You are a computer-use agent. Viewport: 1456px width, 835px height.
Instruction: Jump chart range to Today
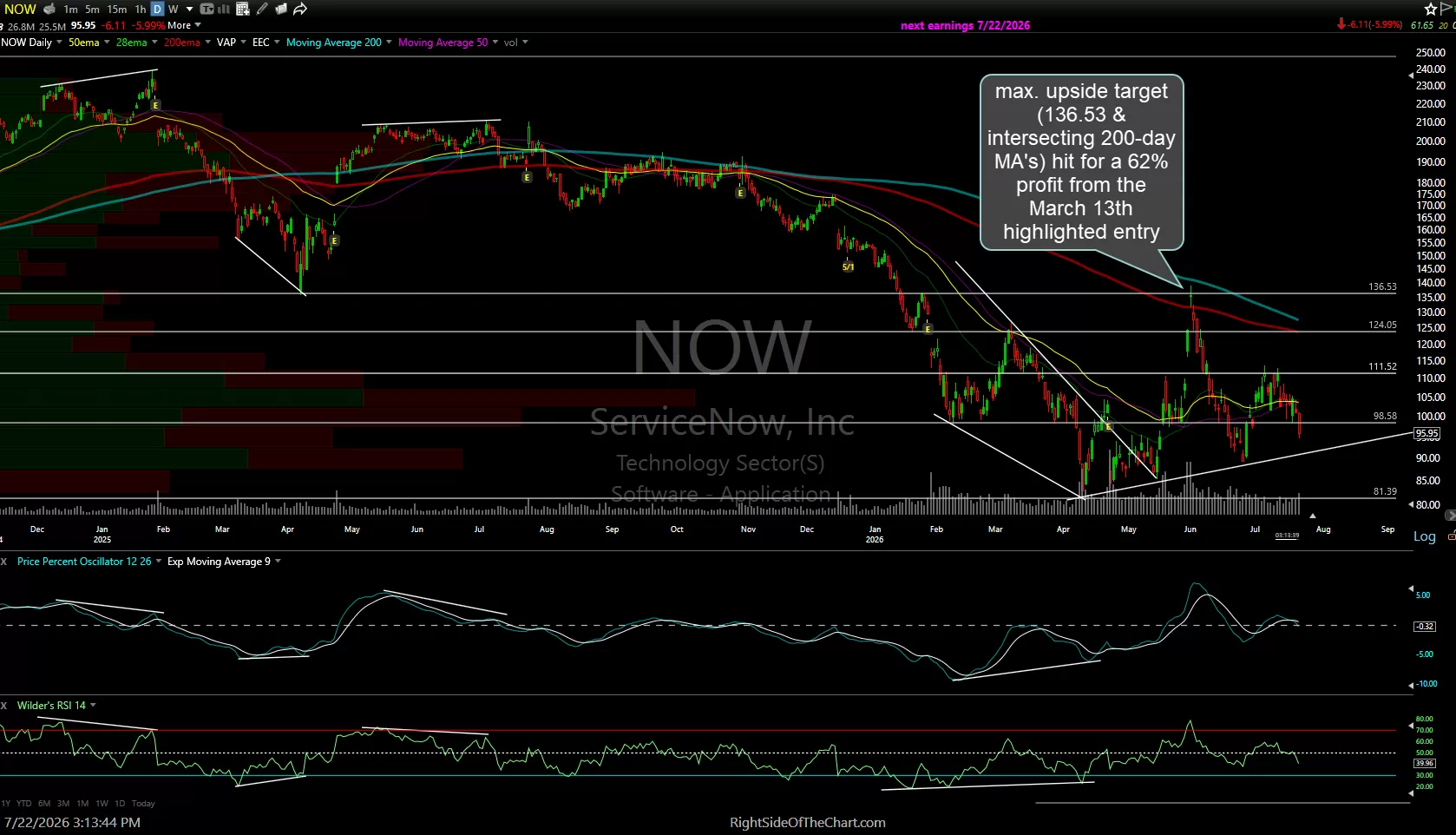(x=143, y=804)
